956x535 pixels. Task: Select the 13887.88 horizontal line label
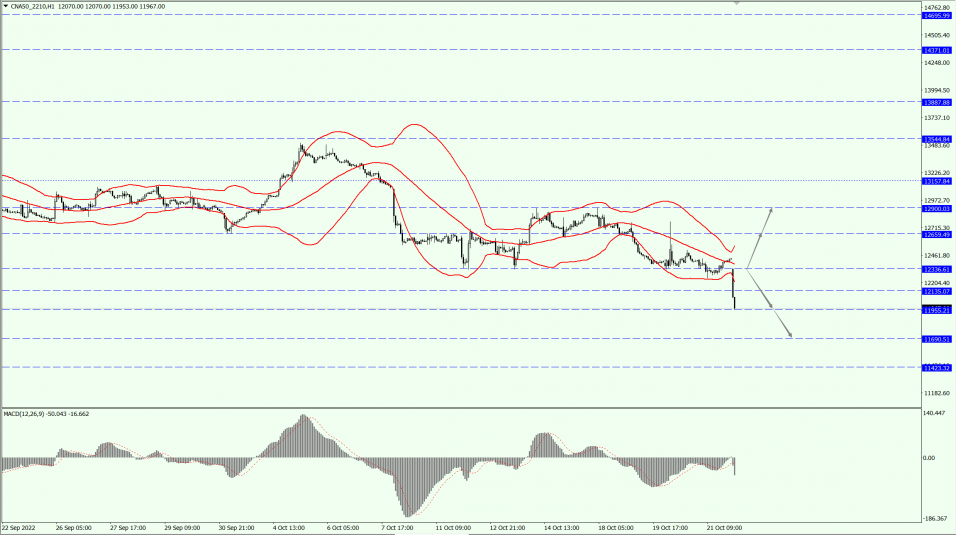click(937, 102)
